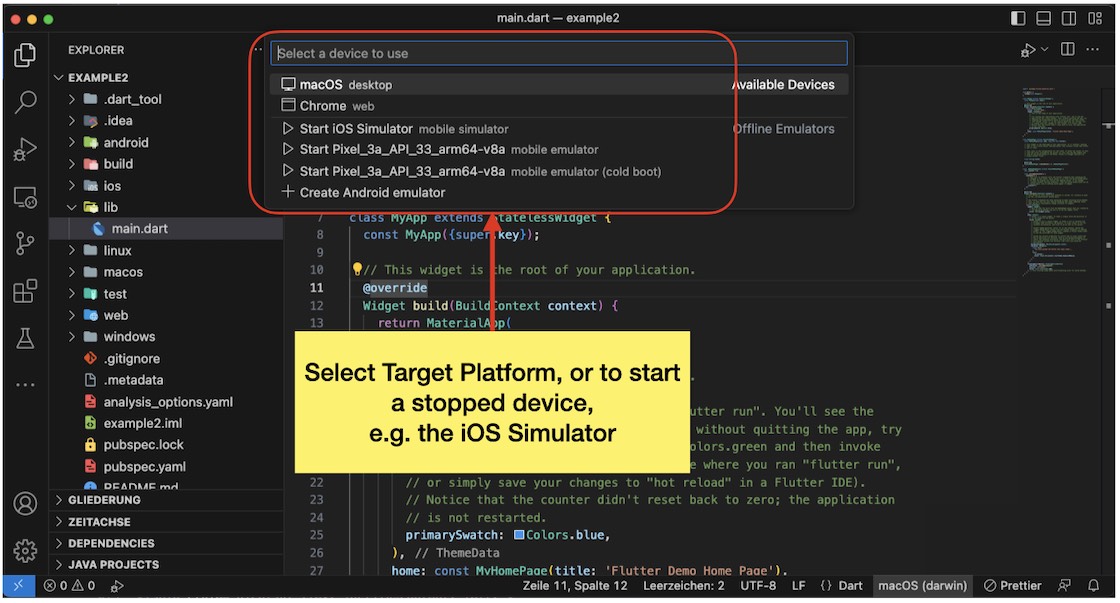Screen dimensions: 1120x603
Task: Show additional activity bar views
Action: 25,385
